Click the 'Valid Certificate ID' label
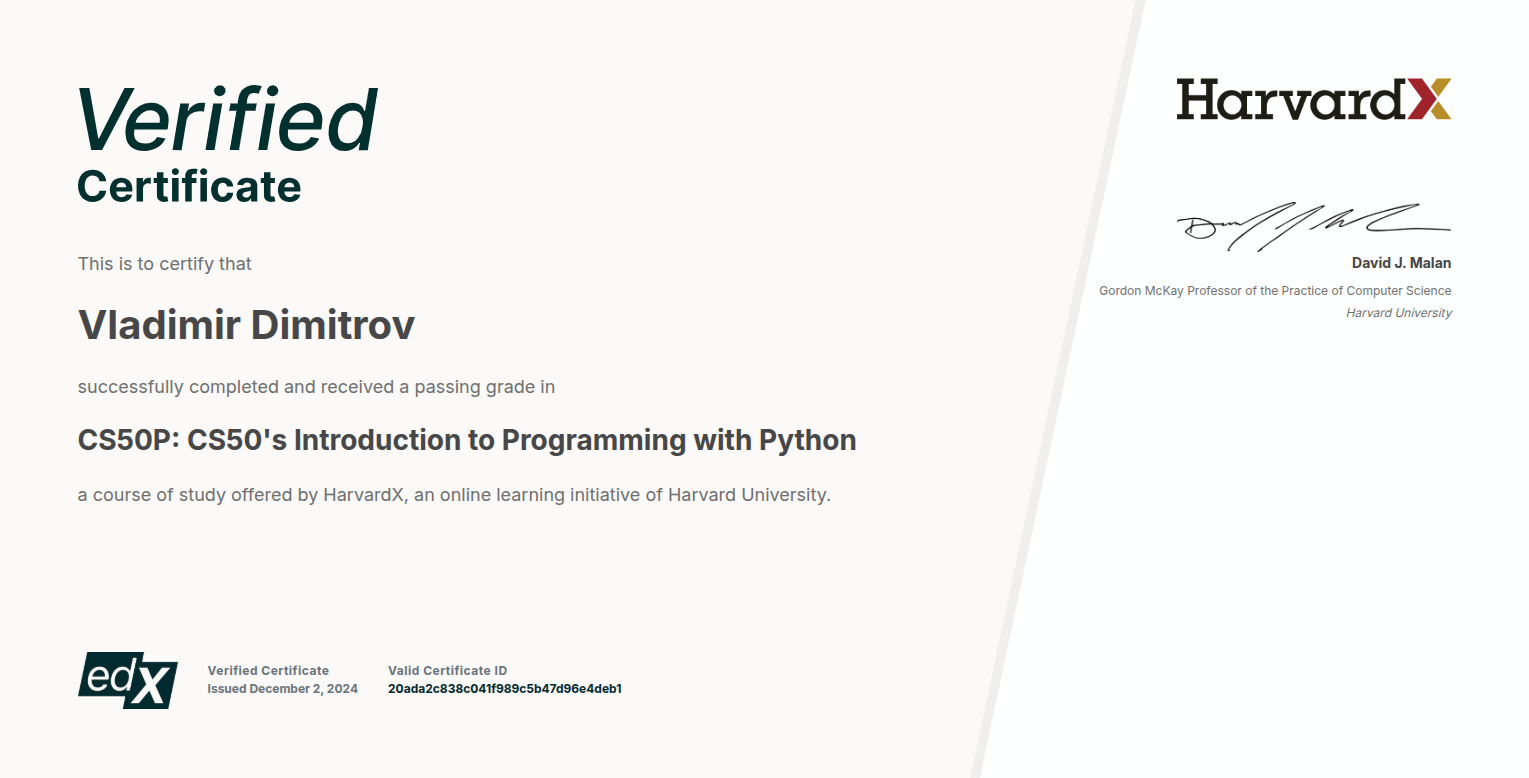This screenshot has width=1529, height=778. click(x=447, y=671)
